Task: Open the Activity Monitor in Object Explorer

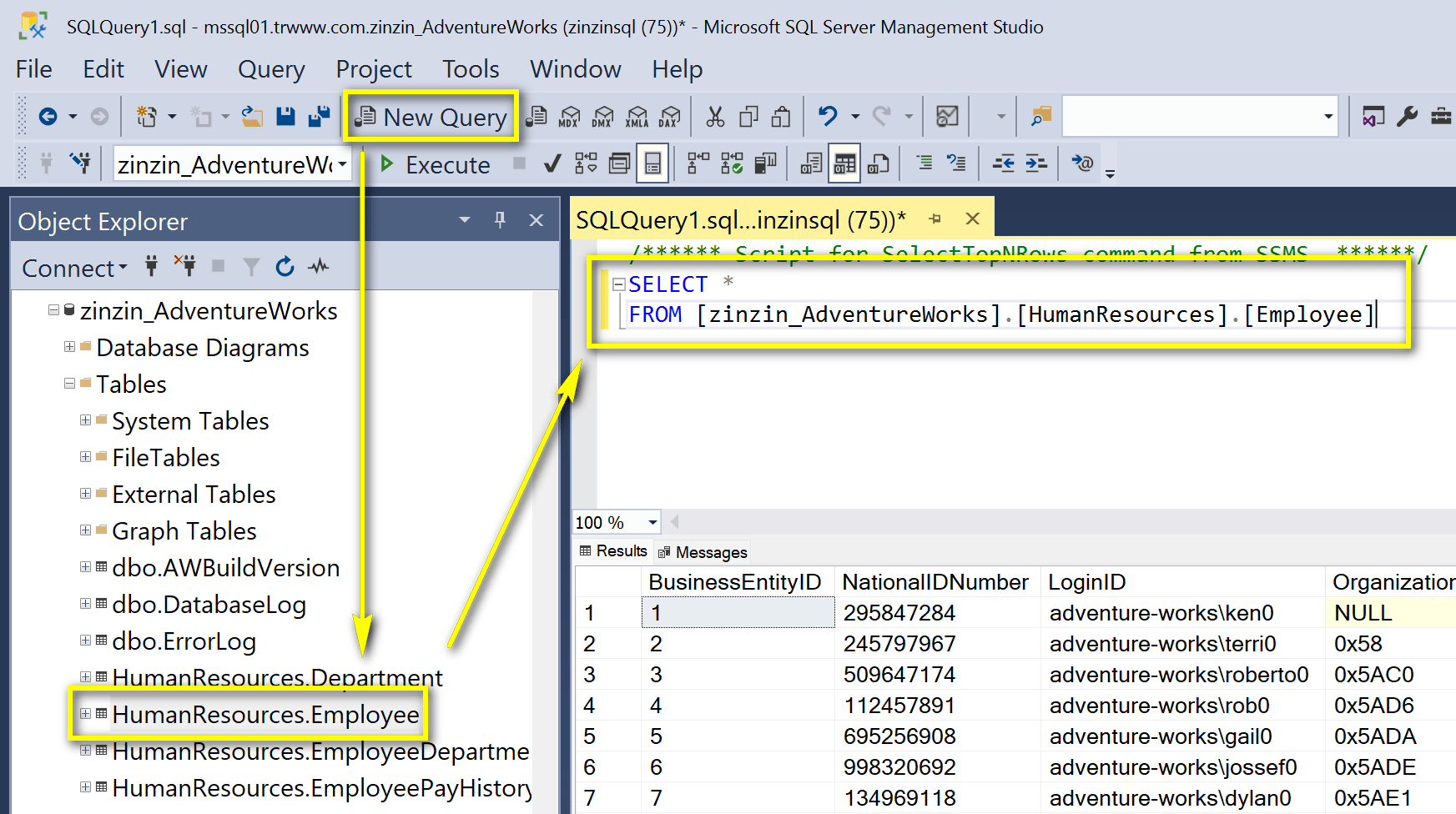Action: click(318, 267)
